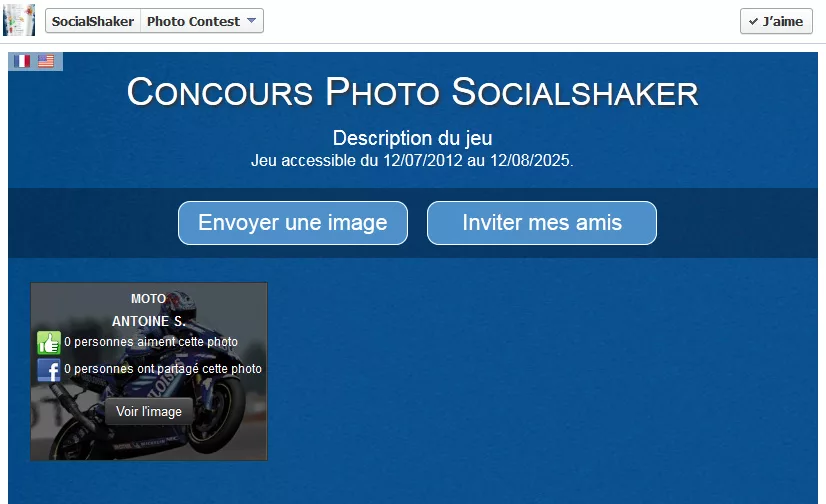
Task: Click '0 personnes aiment cette photo' text
Action: pyautogui.click(x=151, y=342)
